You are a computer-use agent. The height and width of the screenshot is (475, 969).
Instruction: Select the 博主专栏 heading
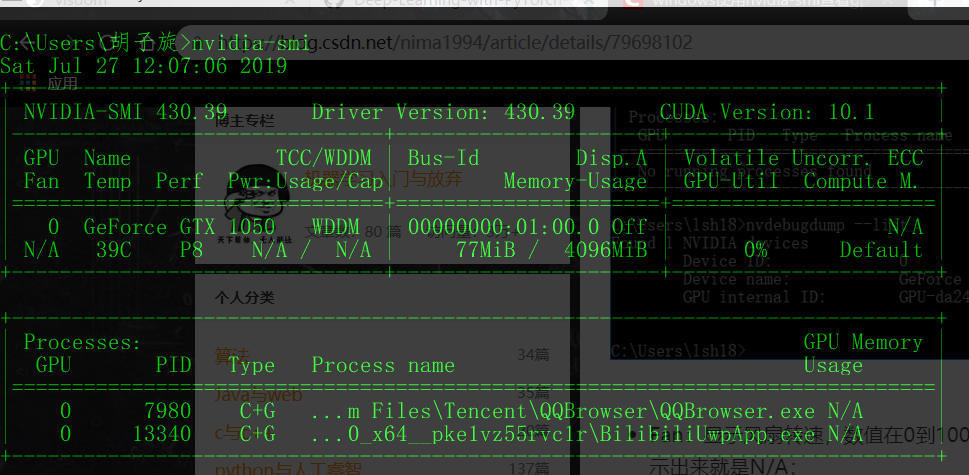pos(244,120)
